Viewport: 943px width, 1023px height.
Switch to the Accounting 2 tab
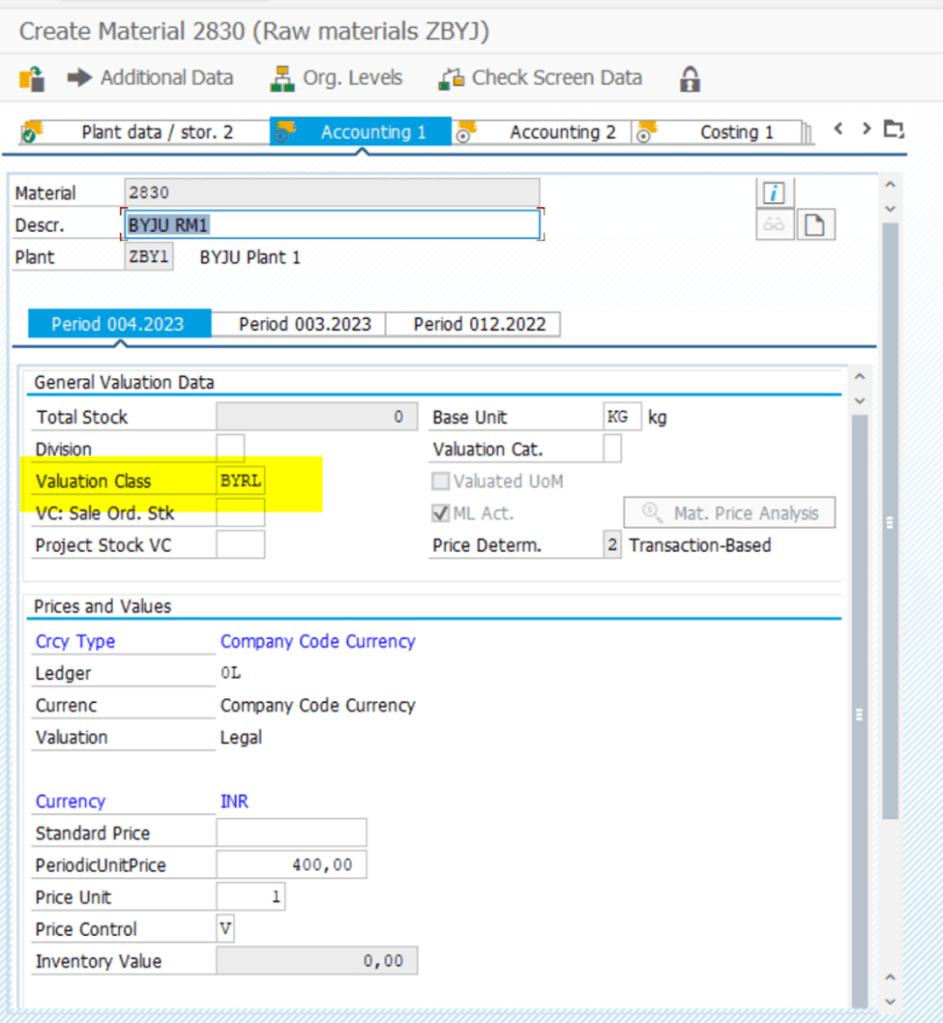550,132
